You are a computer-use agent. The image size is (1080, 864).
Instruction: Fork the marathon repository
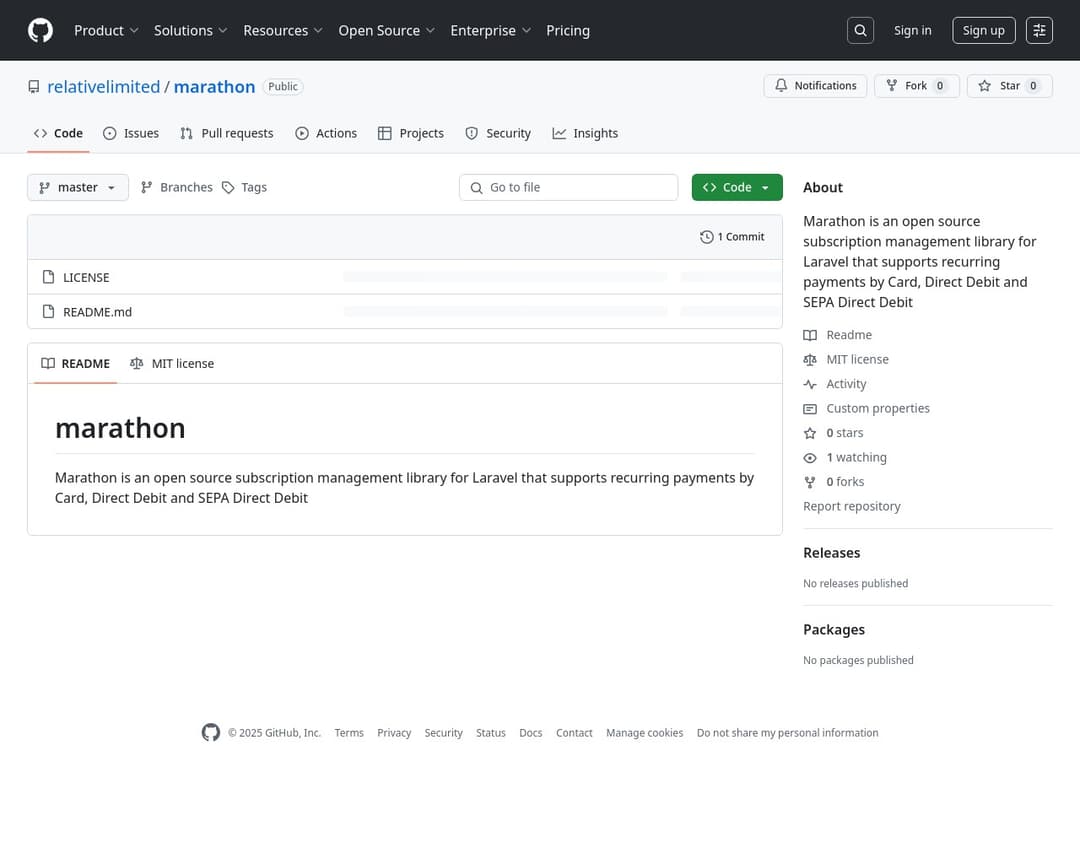916,85
